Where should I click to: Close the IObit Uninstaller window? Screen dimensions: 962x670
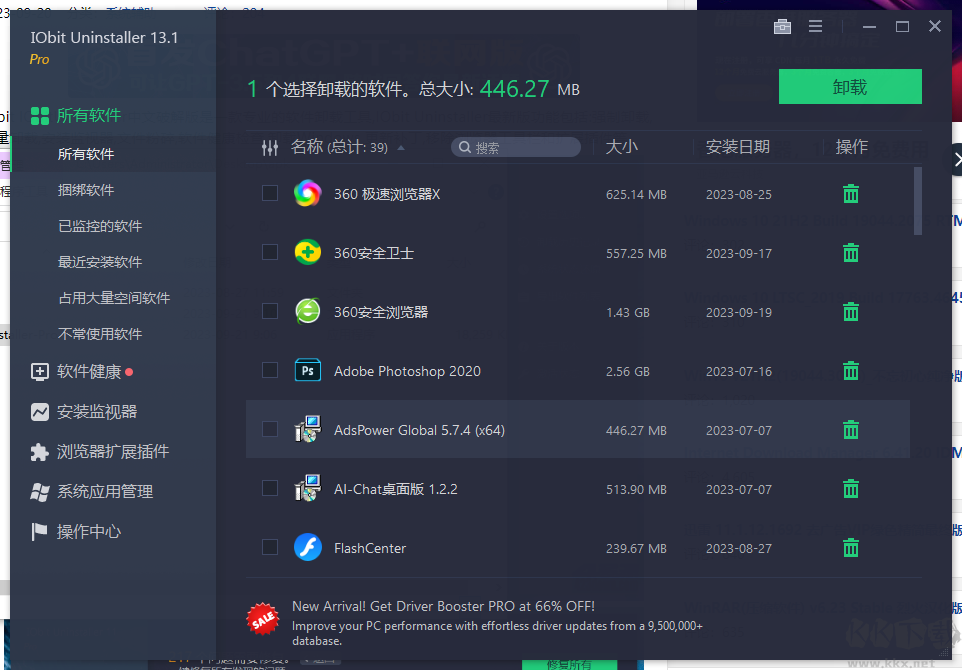click(x=934, y=26)
